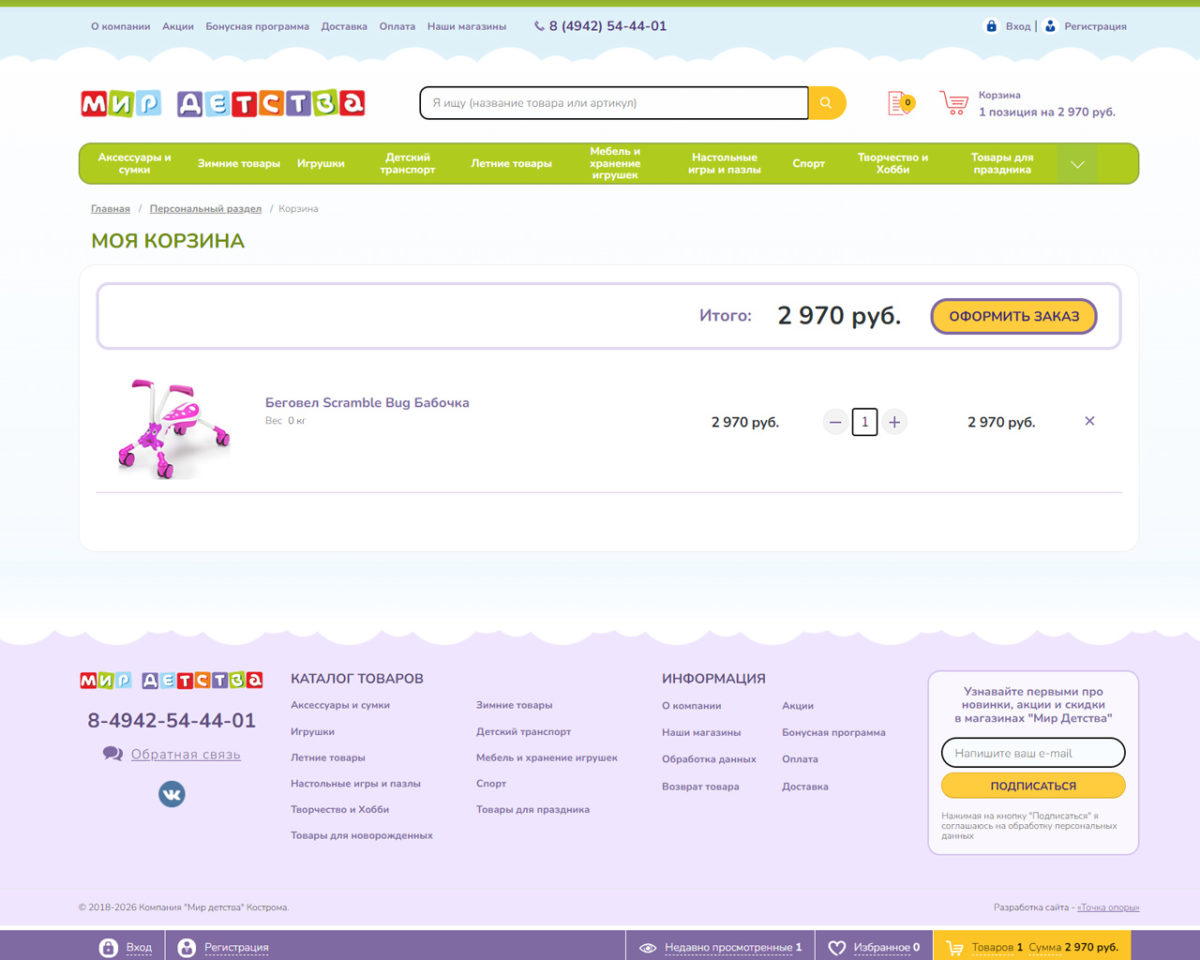Screen dimensions: 1200x960
Task: Increase quantity with plus button
Action: coord(894,422)
